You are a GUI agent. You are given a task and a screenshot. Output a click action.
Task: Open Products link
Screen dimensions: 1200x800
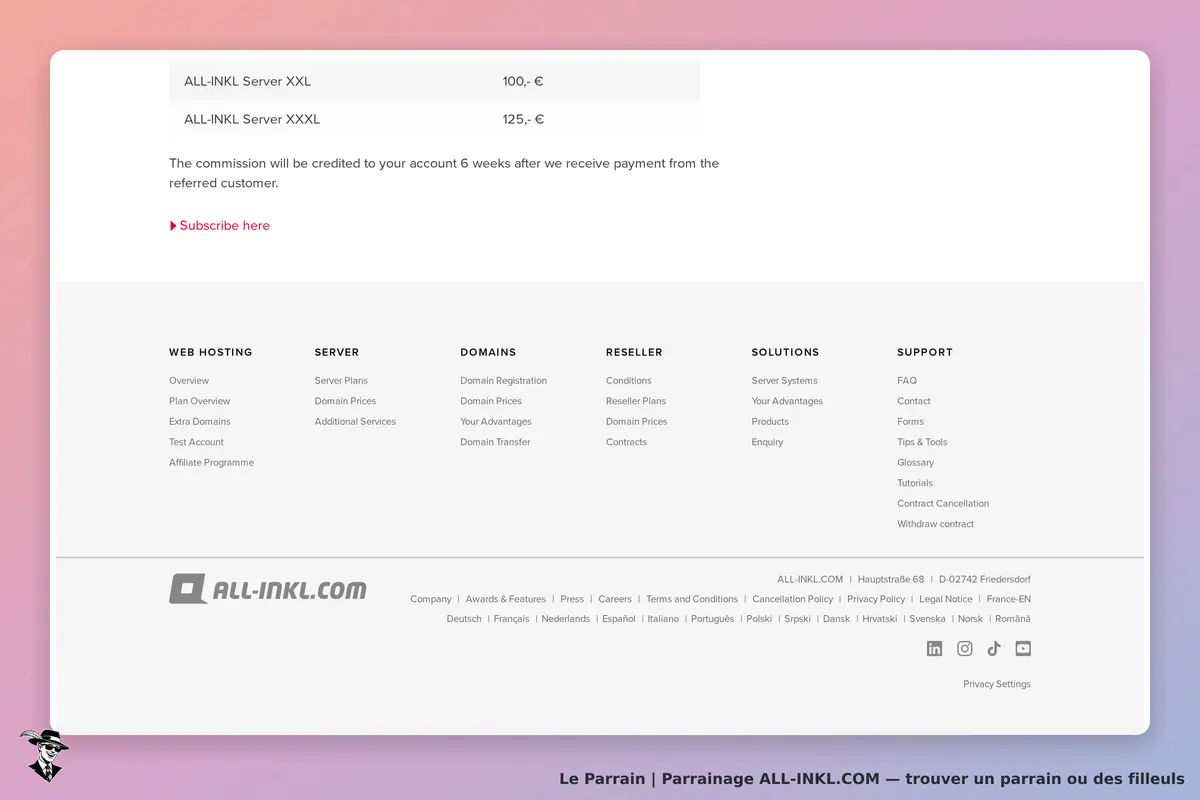click(x=770, y=422)
